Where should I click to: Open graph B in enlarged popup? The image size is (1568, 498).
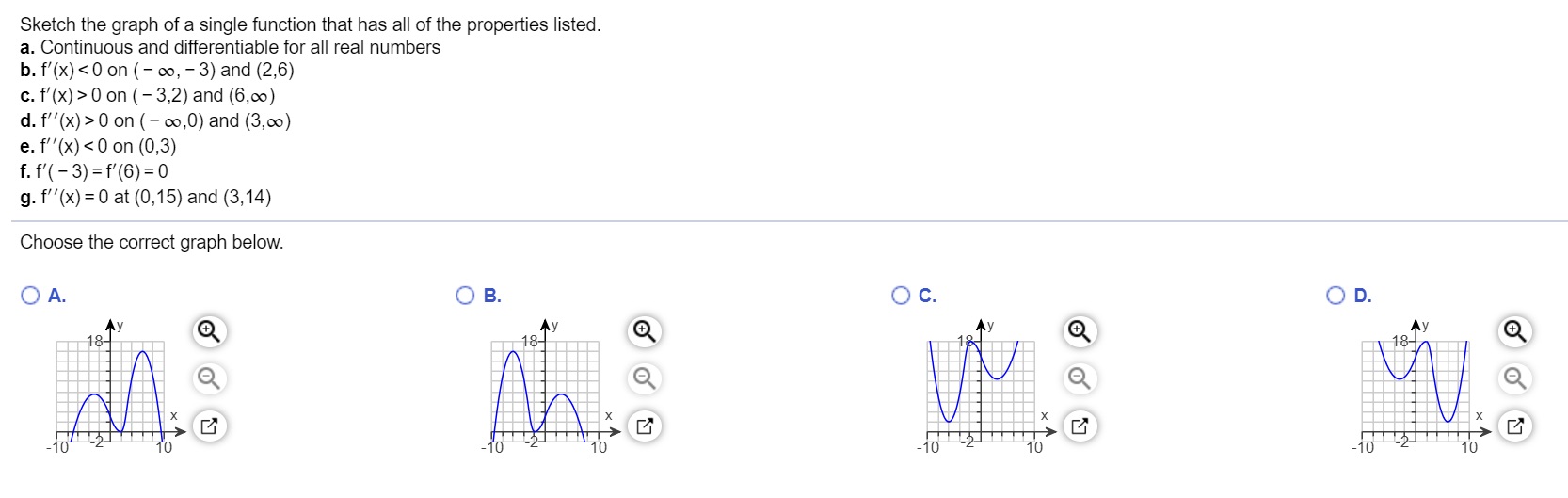pyautogui.click(x=645, y=426)
